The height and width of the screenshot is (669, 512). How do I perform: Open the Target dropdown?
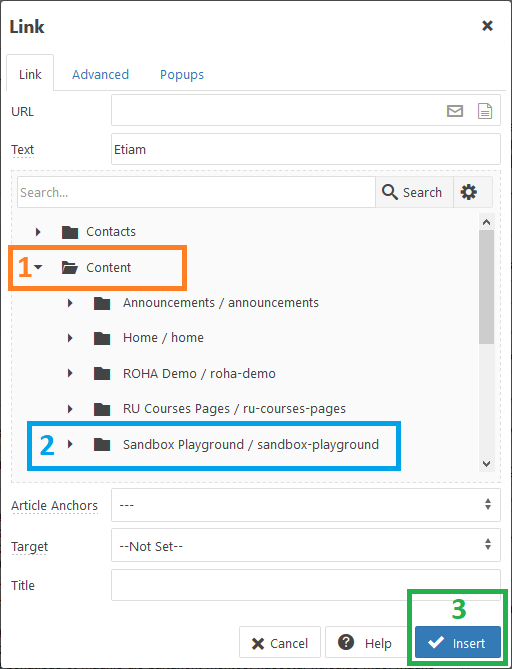coord(305,545)
